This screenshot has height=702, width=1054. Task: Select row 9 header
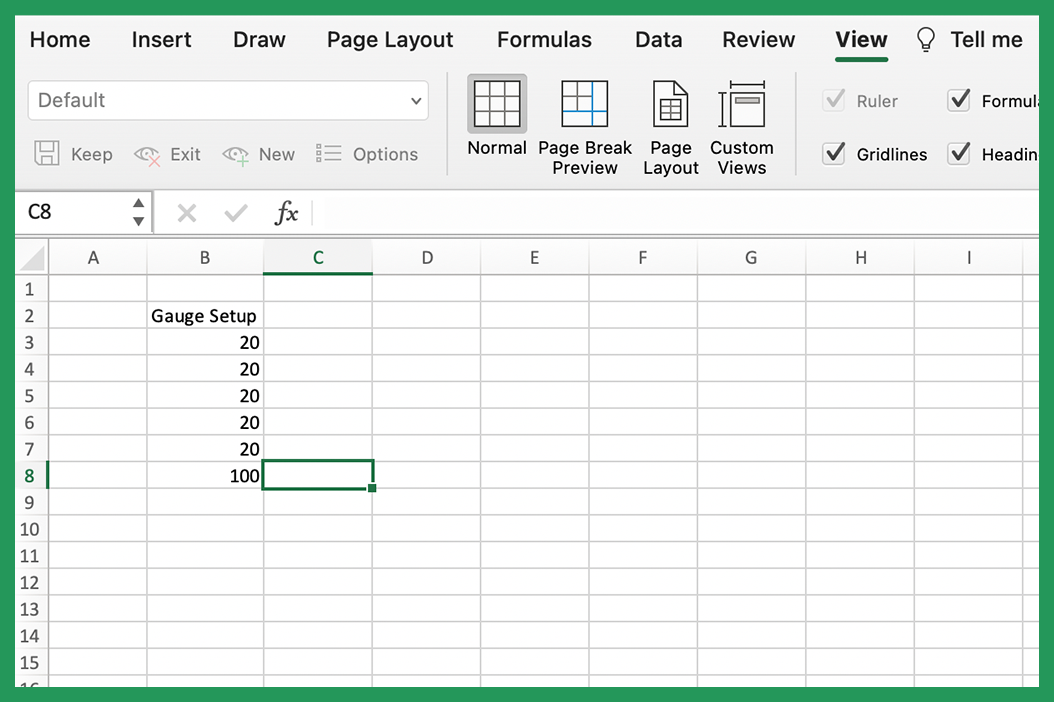click(30, 502)
